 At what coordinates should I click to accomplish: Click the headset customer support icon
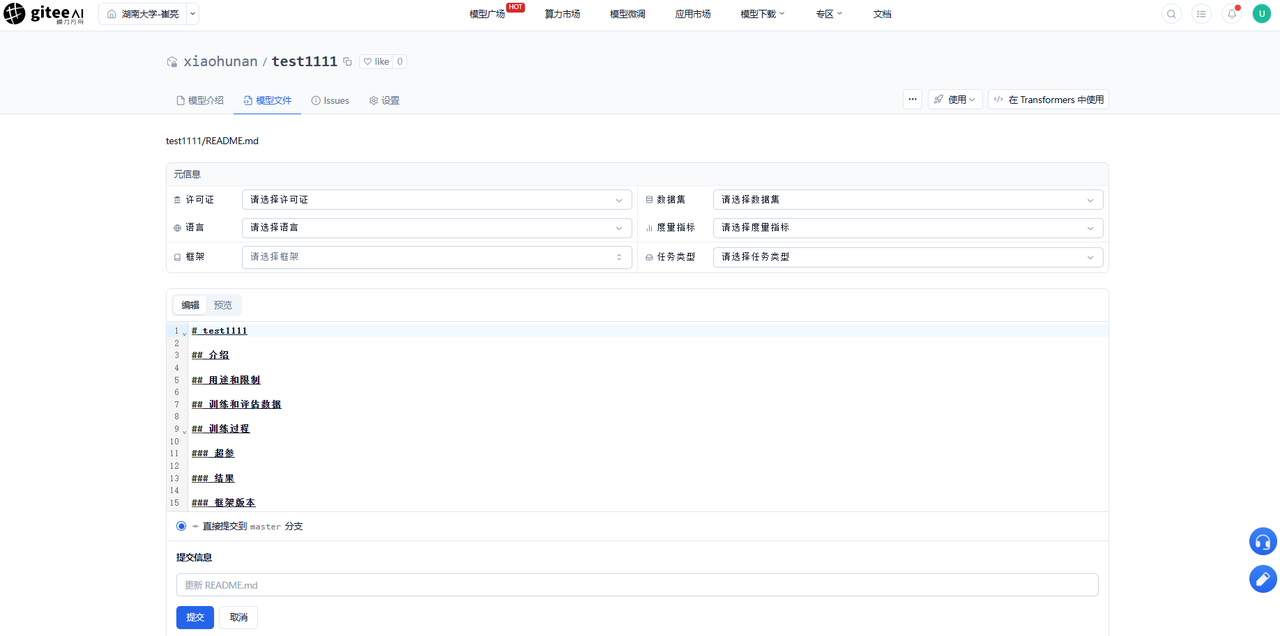click(1263, 542)
